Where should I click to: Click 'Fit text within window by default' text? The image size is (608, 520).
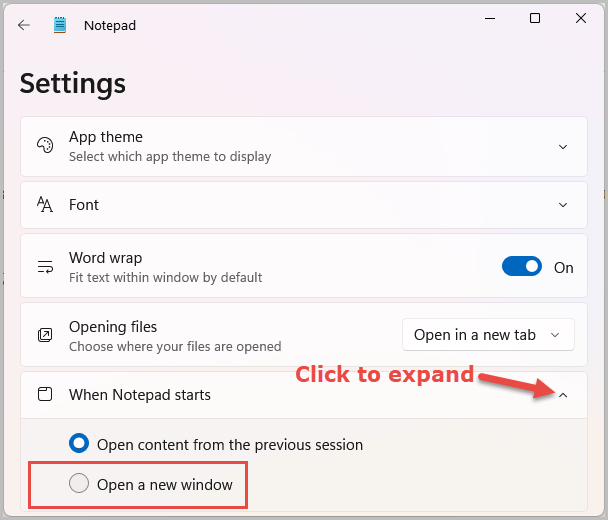(x=166, y=278)
